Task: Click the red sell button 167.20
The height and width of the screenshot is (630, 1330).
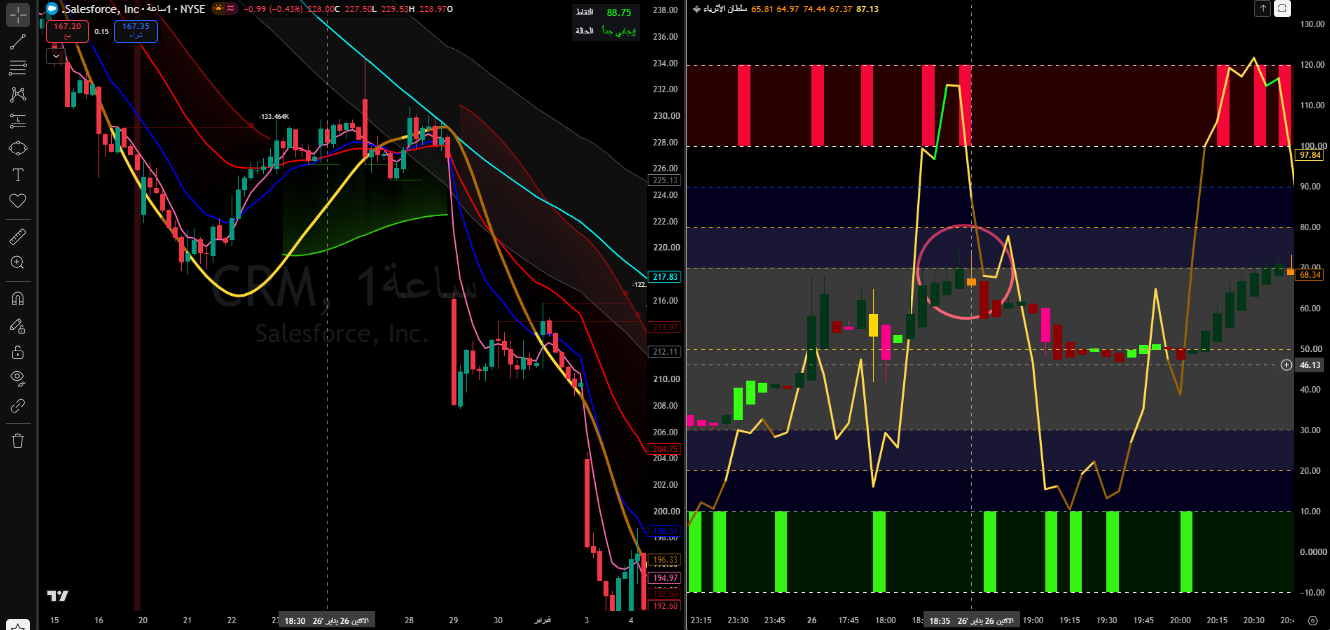Action: (x=67, y=31)
